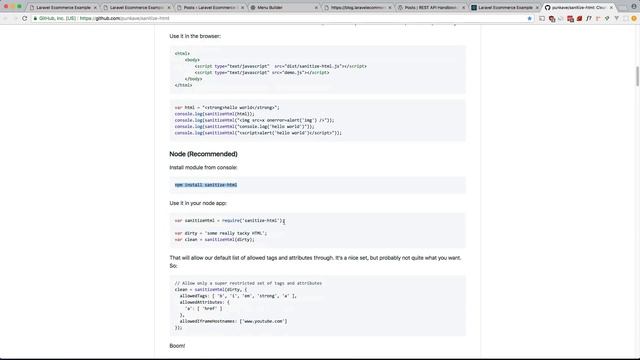
Task: Click GitHub favicon on the sanitize-html tab
Action: point(548,7)
